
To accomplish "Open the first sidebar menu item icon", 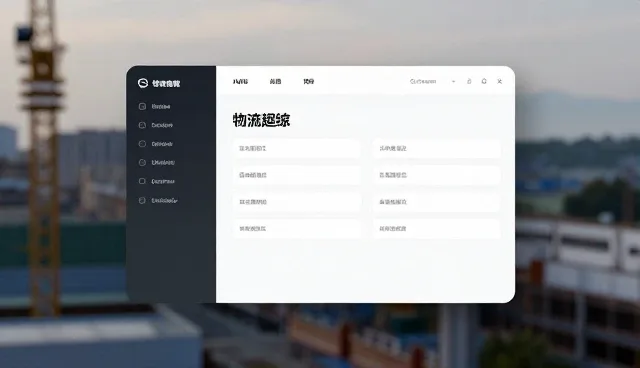I will click(x=142, y=106).
